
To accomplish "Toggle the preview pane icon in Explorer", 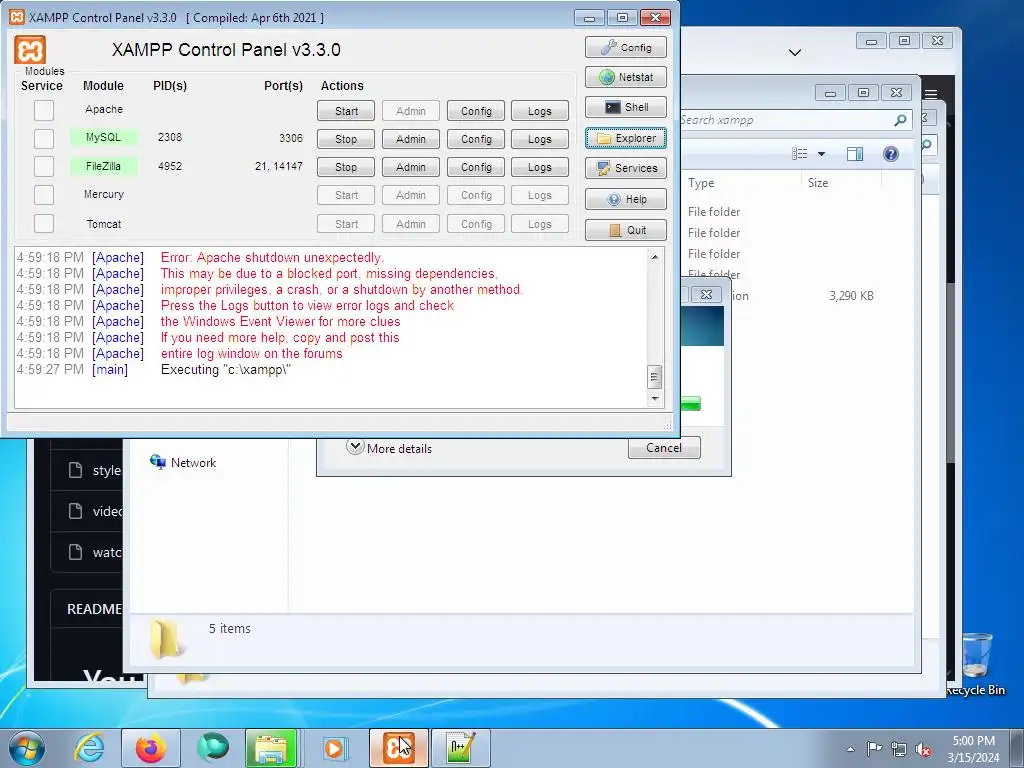I will point(855,153).
